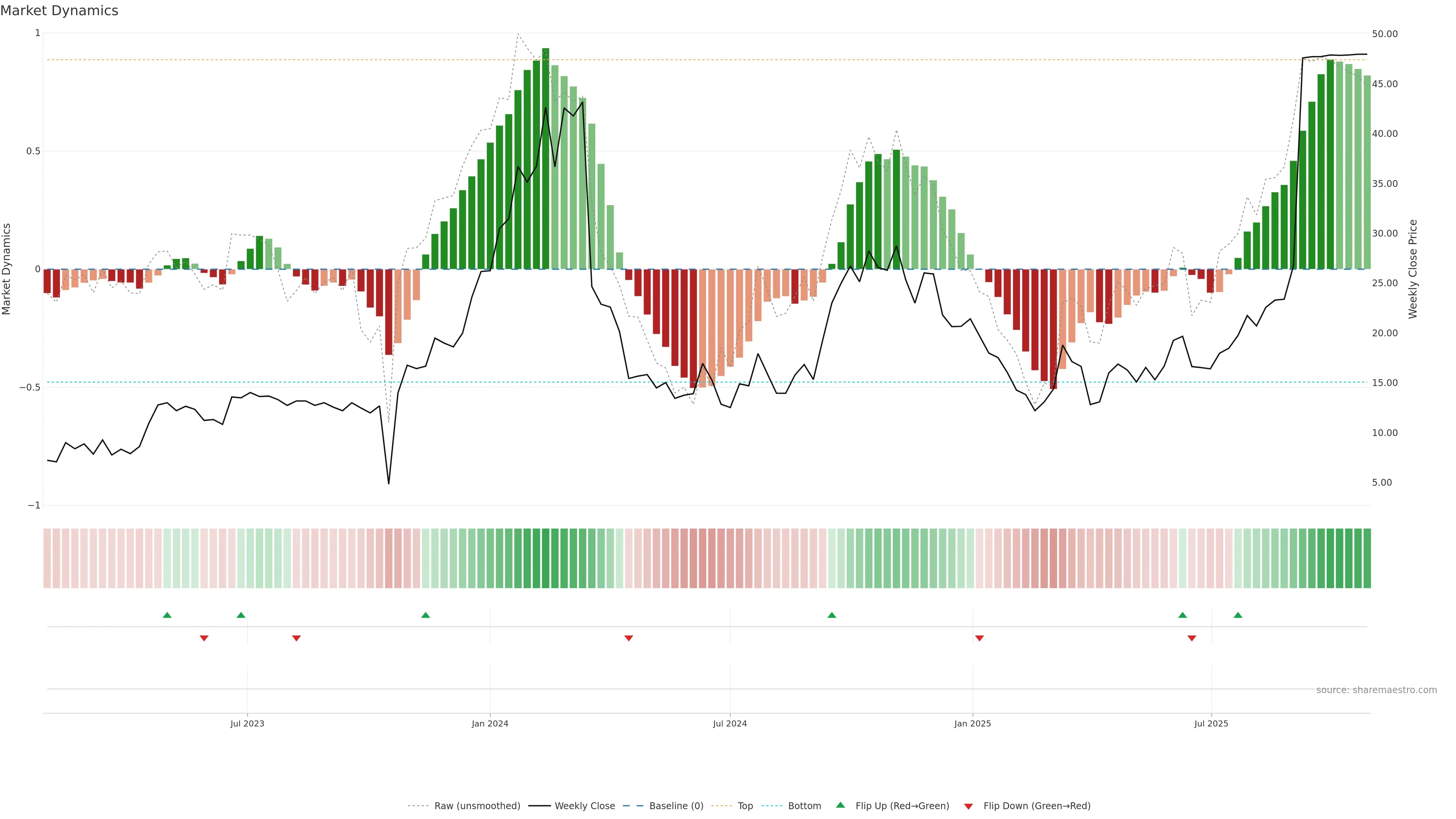This screenshot has height=819, width=1456.
Task: Click the last green flip-up marker after Jul 2025
Action: [1238, 615]
